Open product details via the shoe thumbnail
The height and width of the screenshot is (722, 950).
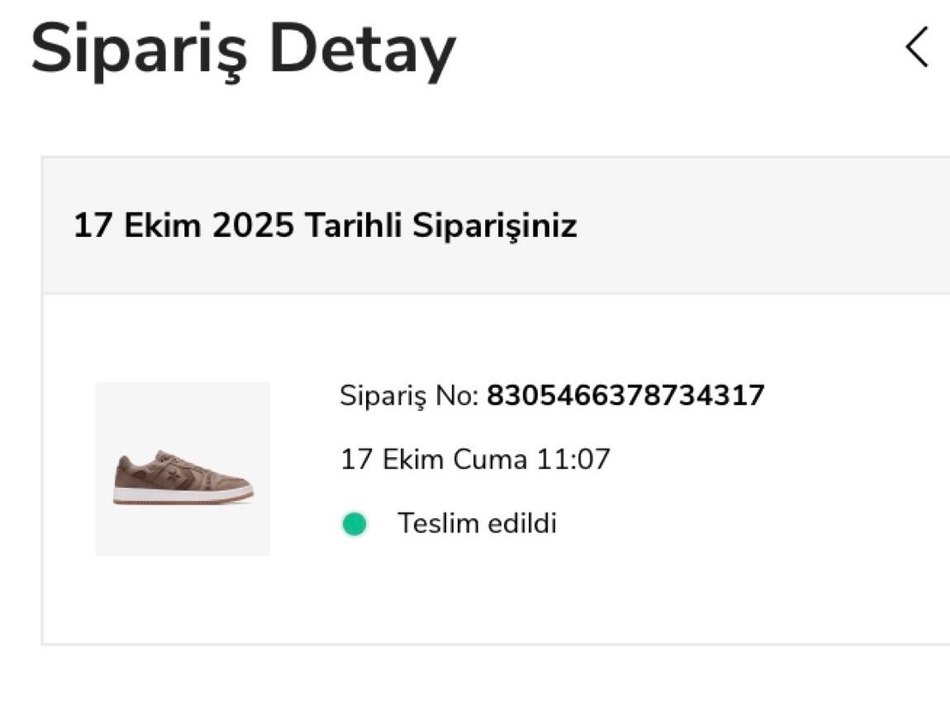click(x=182, y=470)
